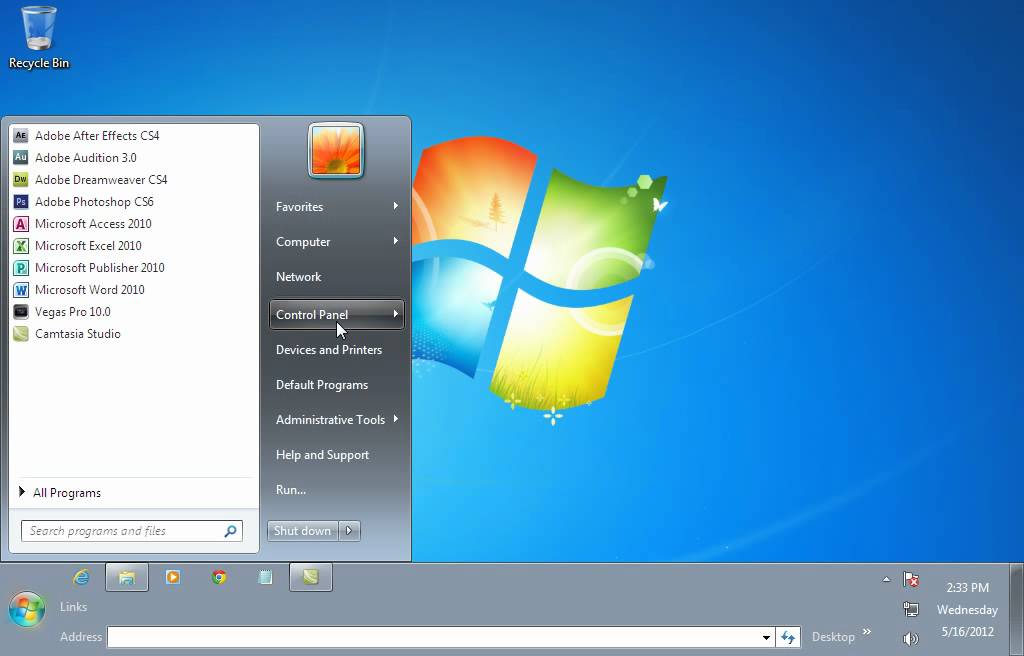Screen dimensions: 1024x656
Task: Launch Adobe Audition 3.0 icon
Action: 21,157
